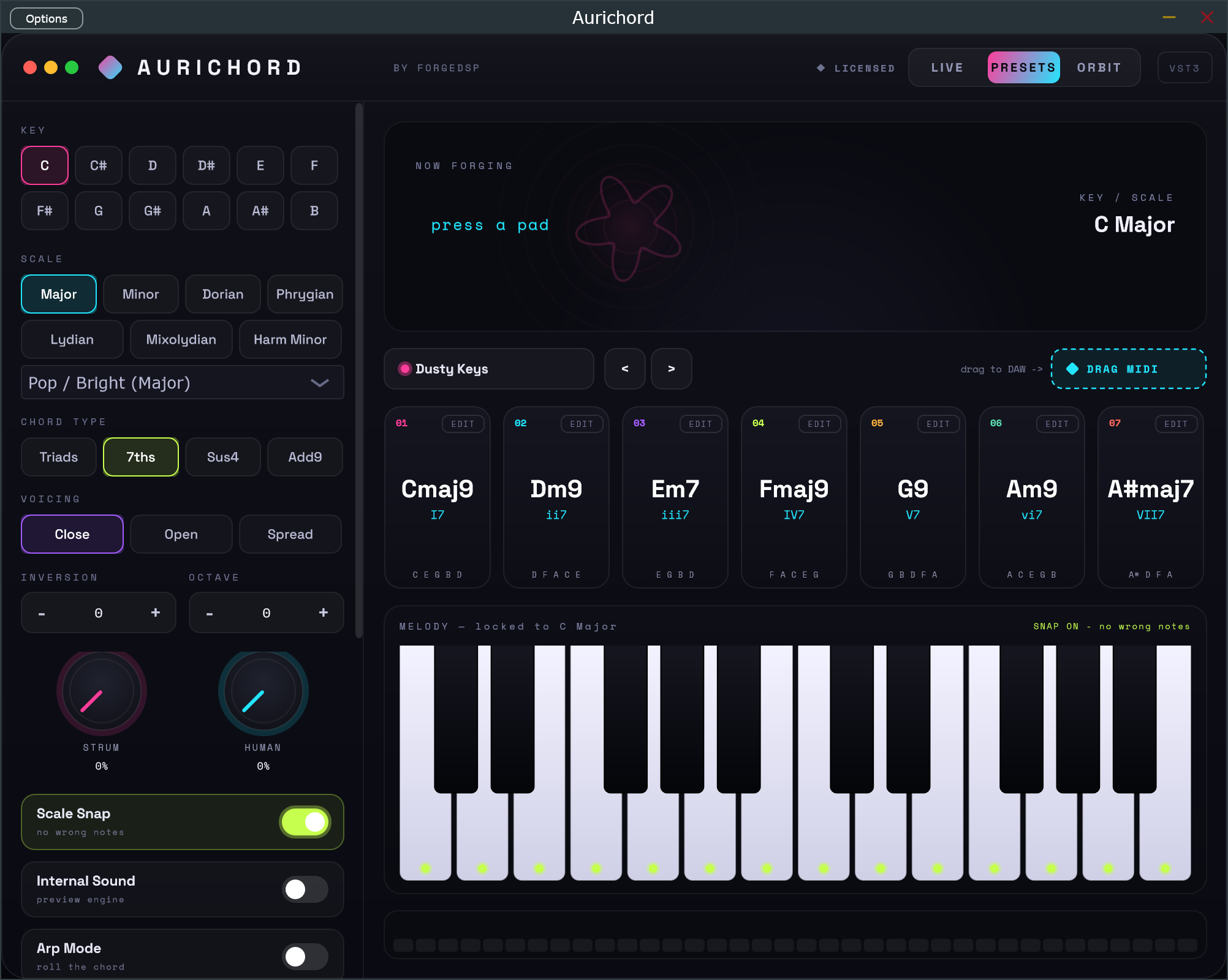Select key F#
The image size is (1228, 980).
(x=45, y=211)
